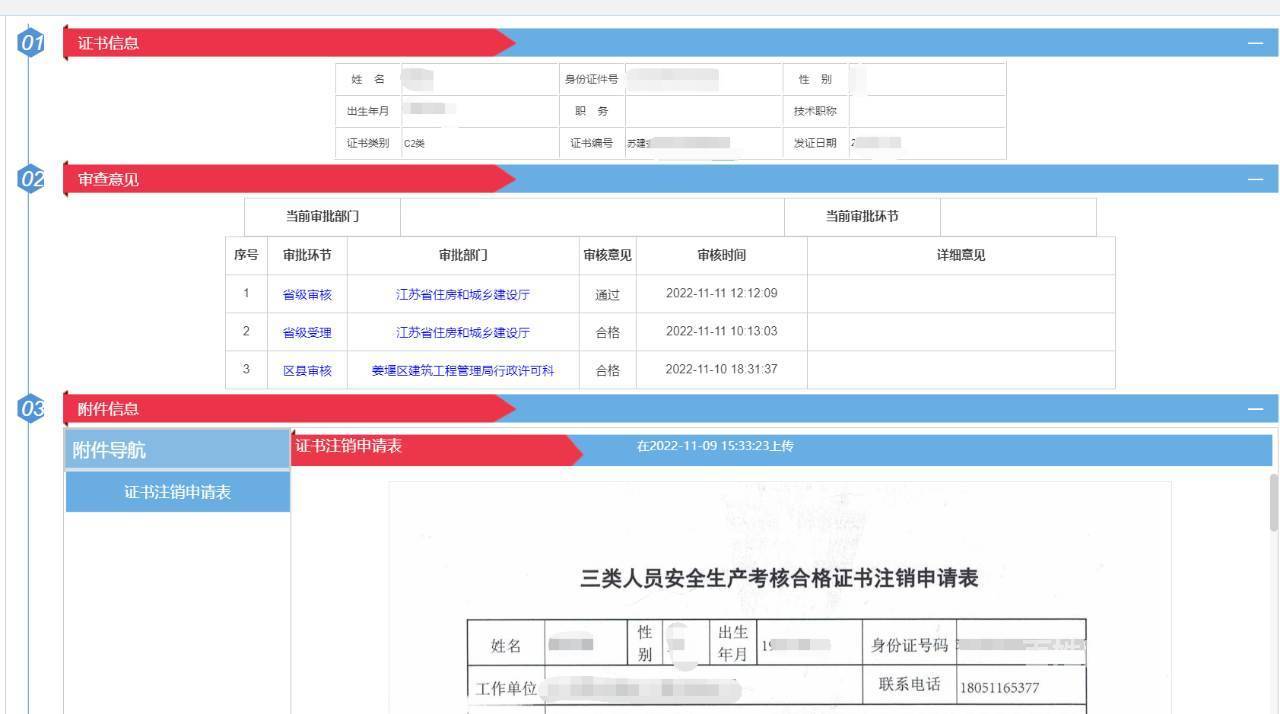Click the 通过 review result cell
Screen dimensions: 1280x714
608,295
